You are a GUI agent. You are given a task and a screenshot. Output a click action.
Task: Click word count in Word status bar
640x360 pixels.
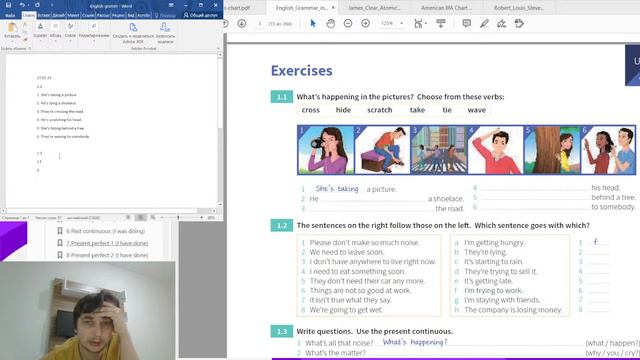[x=48, y=218]
